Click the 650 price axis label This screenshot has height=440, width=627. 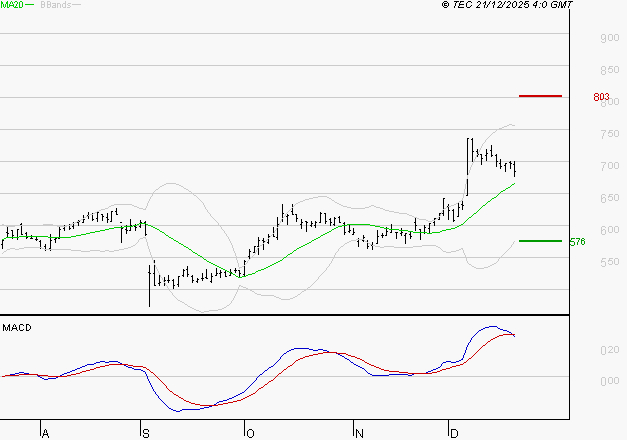pyautogui.click(x=610, y=198)
